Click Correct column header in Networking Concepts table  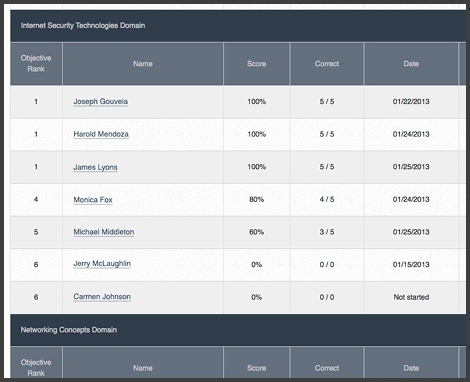327,363
